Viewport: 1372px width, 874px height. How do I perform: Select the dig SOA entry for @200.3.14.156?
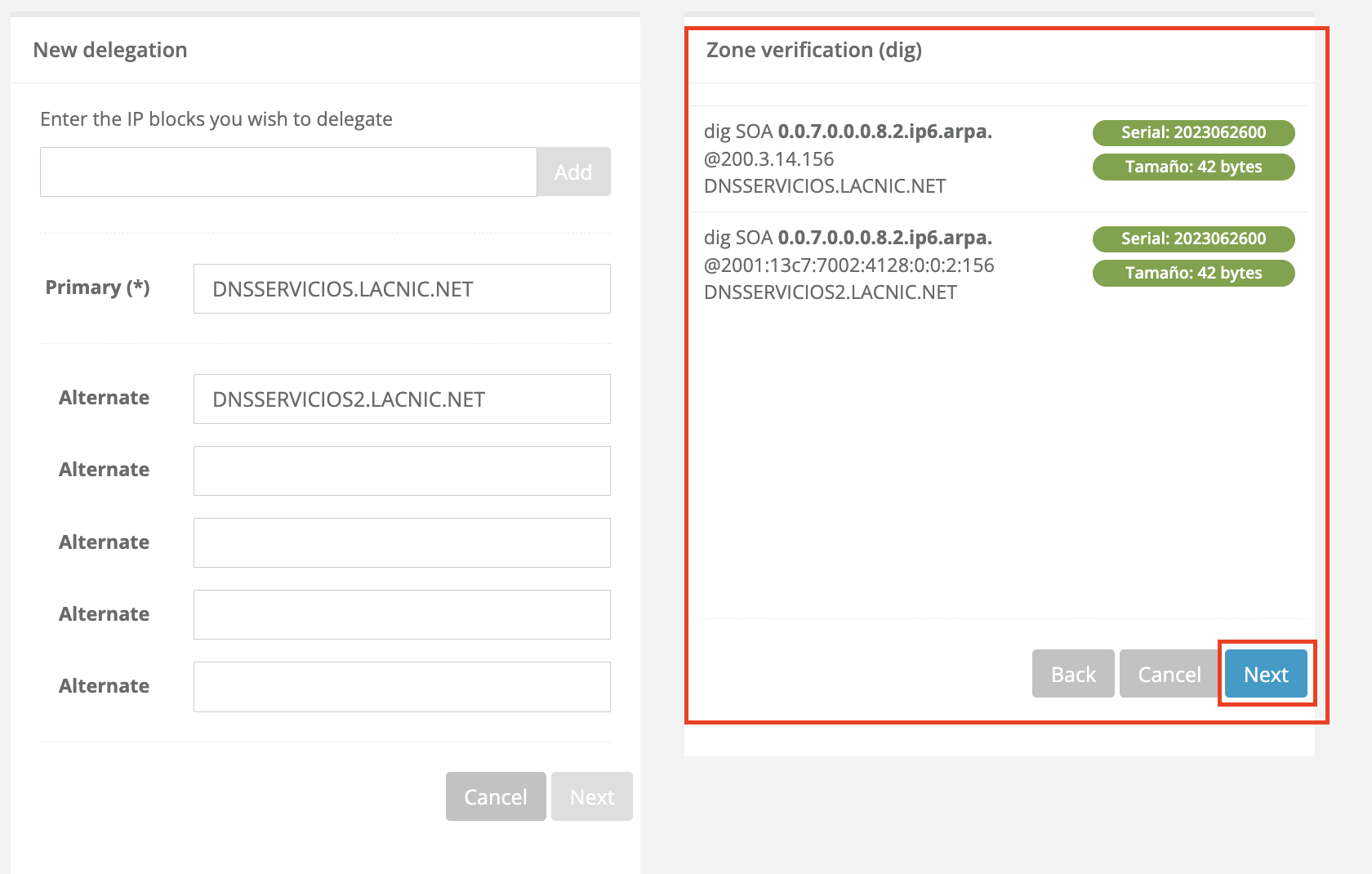848,158
